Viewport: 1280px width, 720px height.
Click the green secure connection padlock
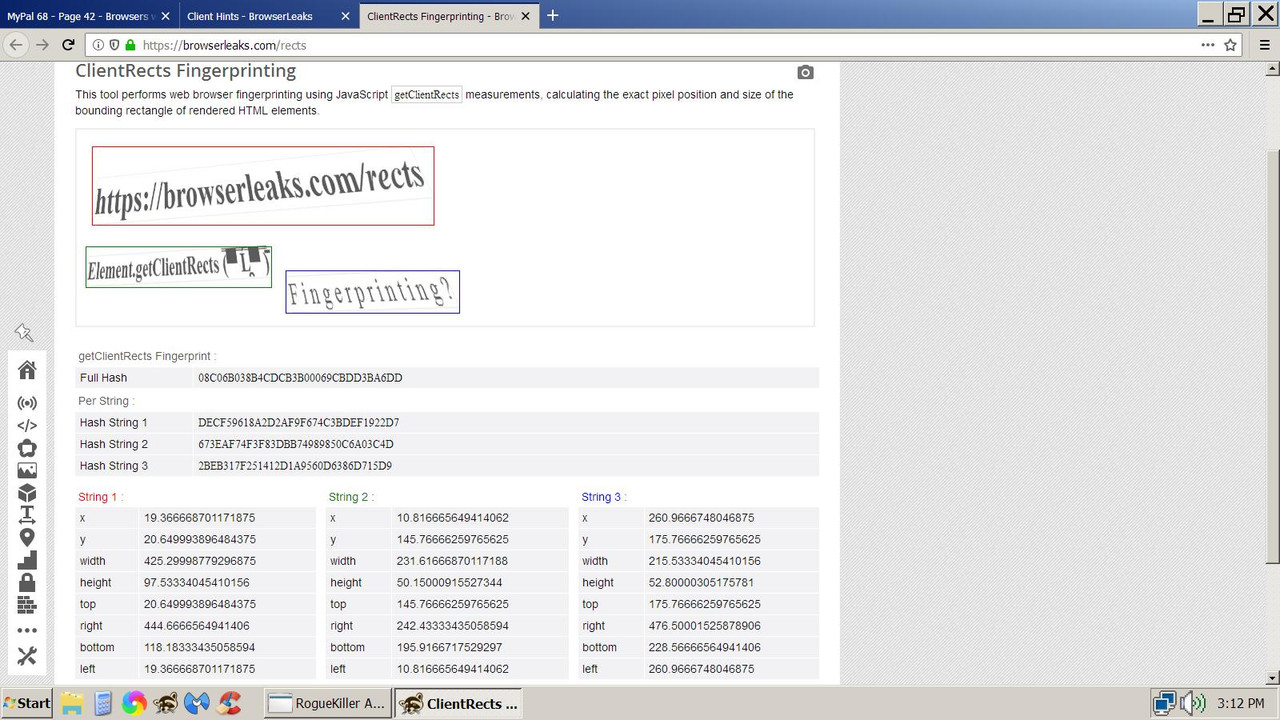(130, 45)
